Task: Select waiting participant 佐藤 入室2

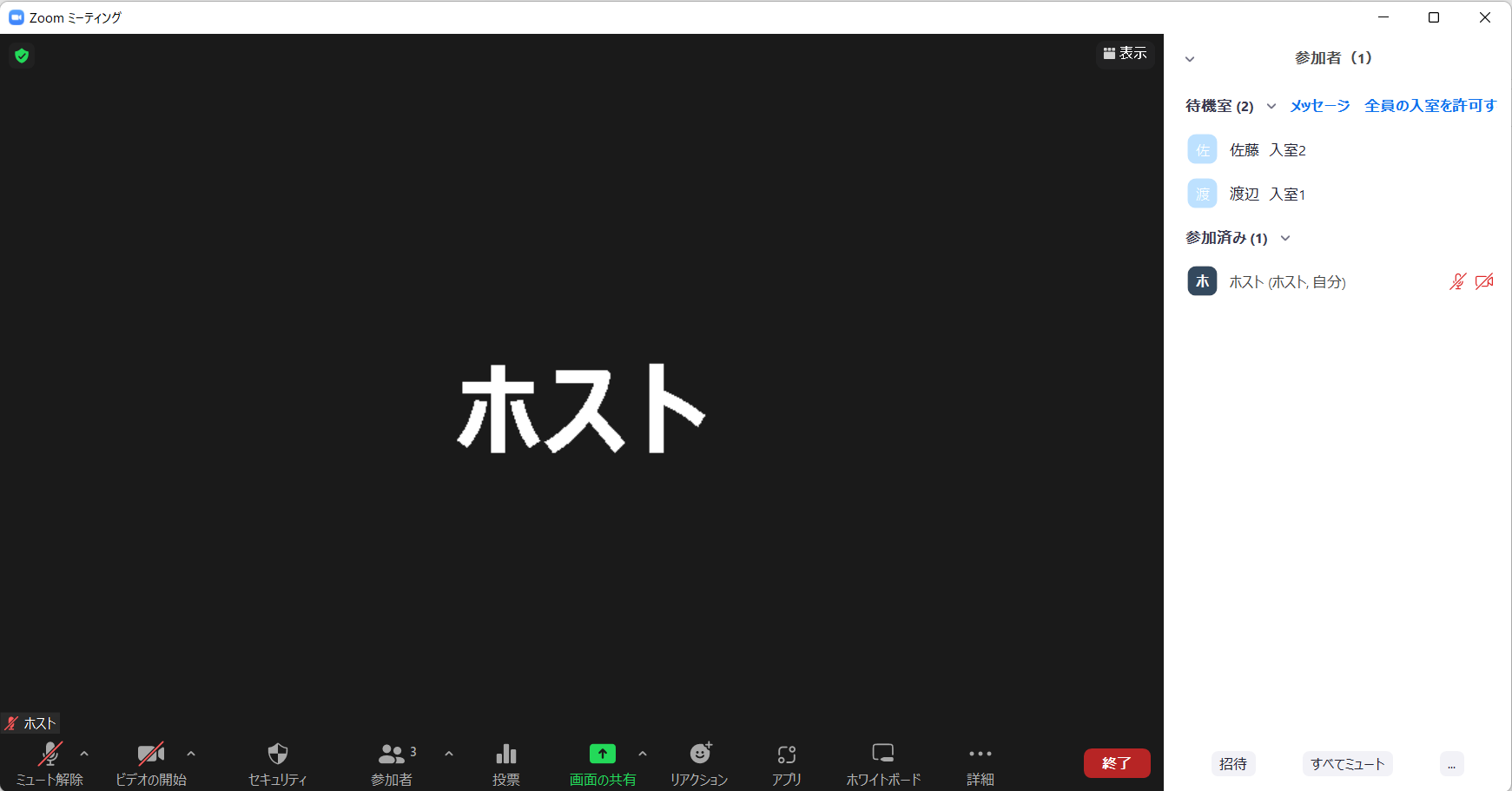Action: [1267, 150]
